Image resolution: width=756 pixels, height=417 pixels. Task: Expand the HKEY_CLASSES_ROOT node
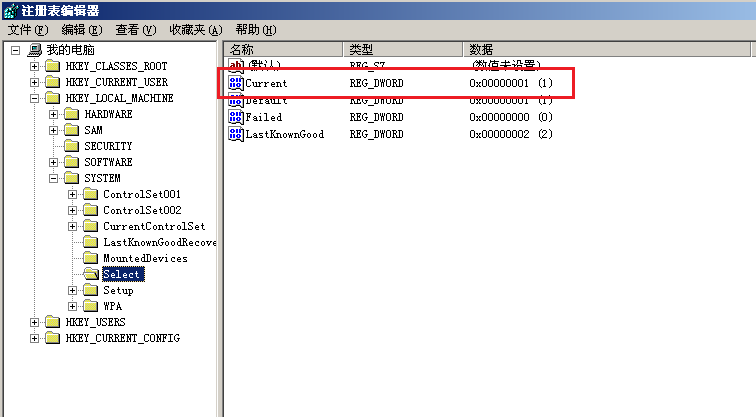point(34,66)
